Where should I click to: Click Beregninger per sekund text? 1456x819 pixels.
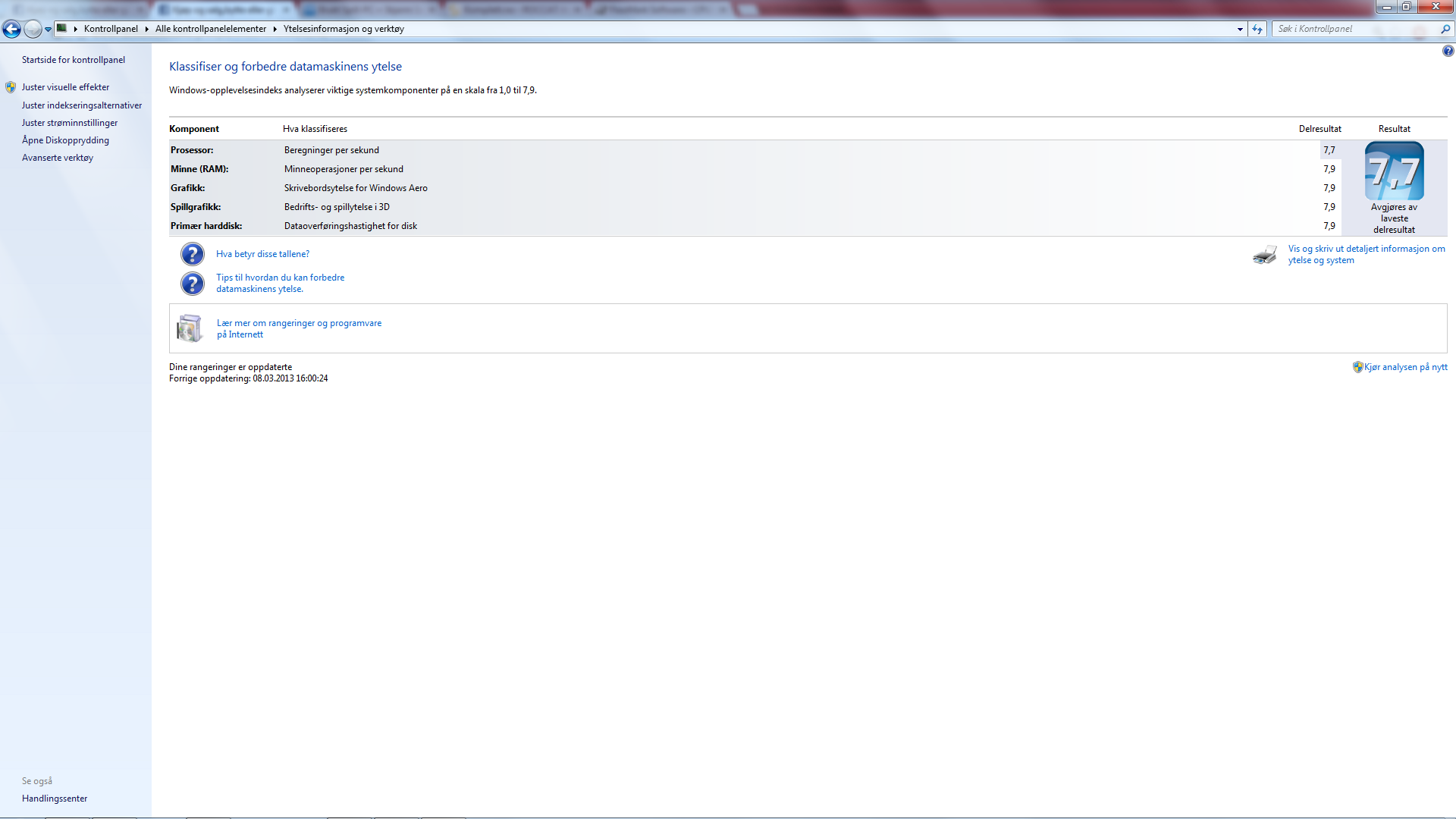[x=331, y=150]
